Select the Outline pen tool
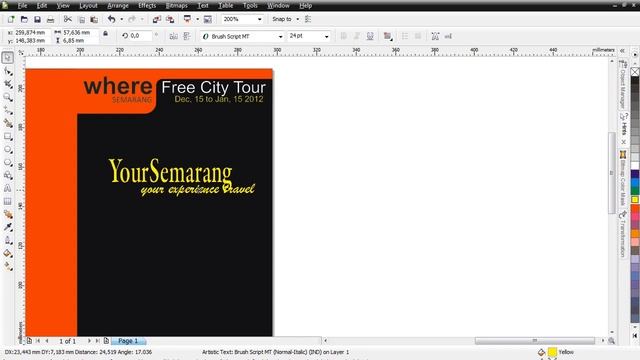The width and height of the screenshot is (640, 360). coord(8,240)
